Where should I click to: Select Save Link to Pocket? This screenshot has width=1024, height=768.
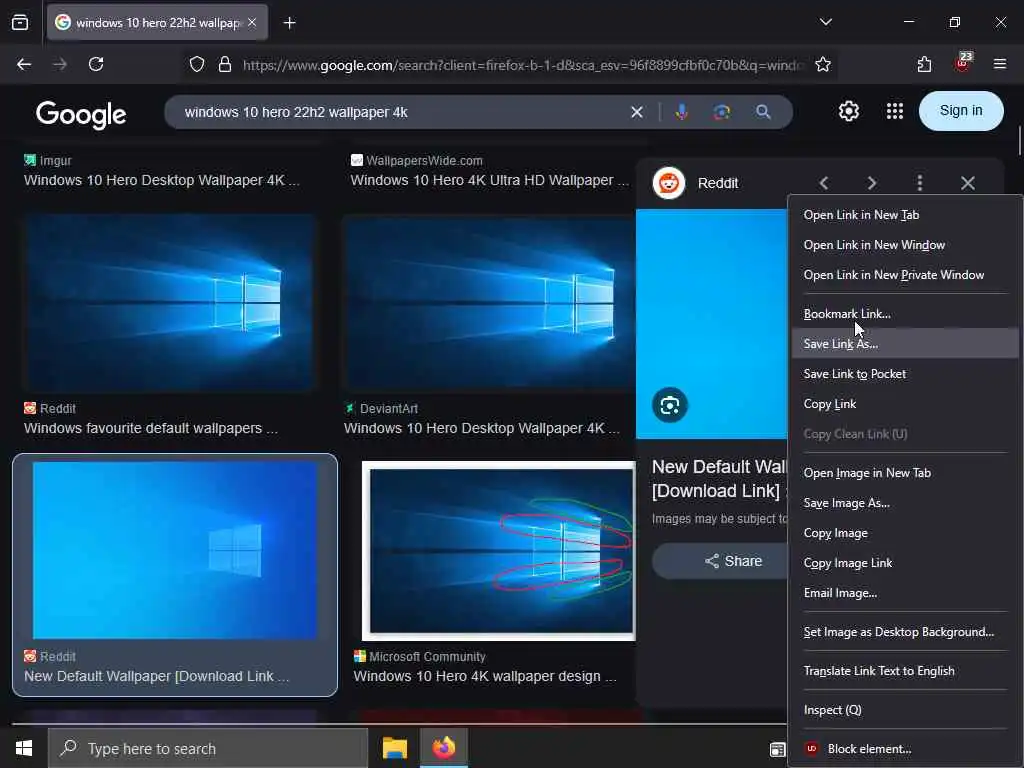click(x=904, y=374)
